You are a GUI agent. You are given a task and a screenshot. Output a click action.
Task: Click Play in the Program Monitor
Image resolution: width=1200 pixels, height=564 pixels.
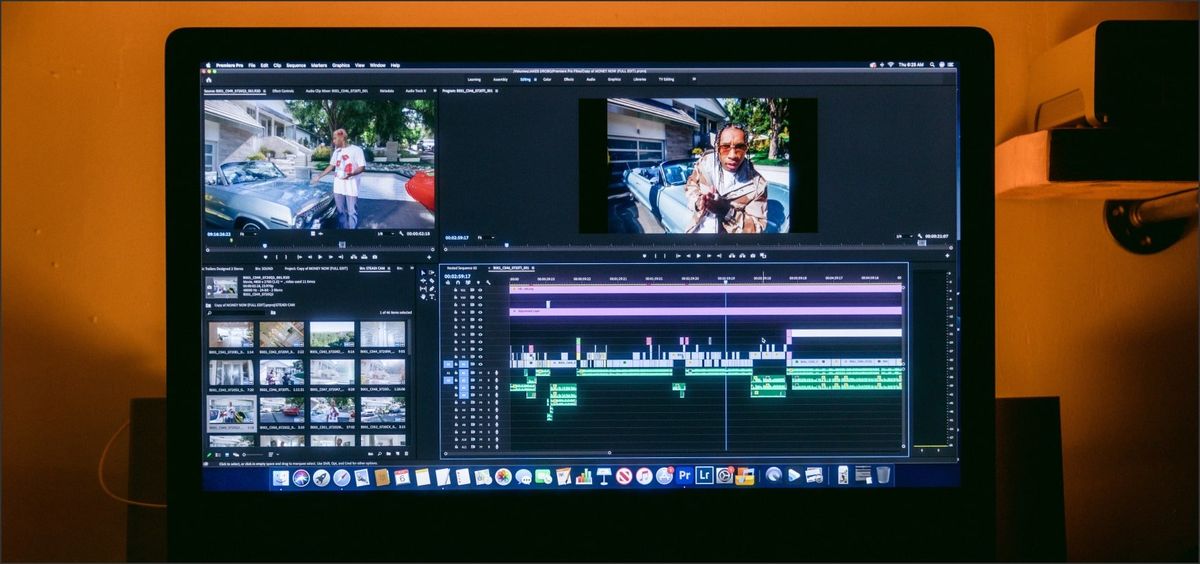[x=697, y=256]
